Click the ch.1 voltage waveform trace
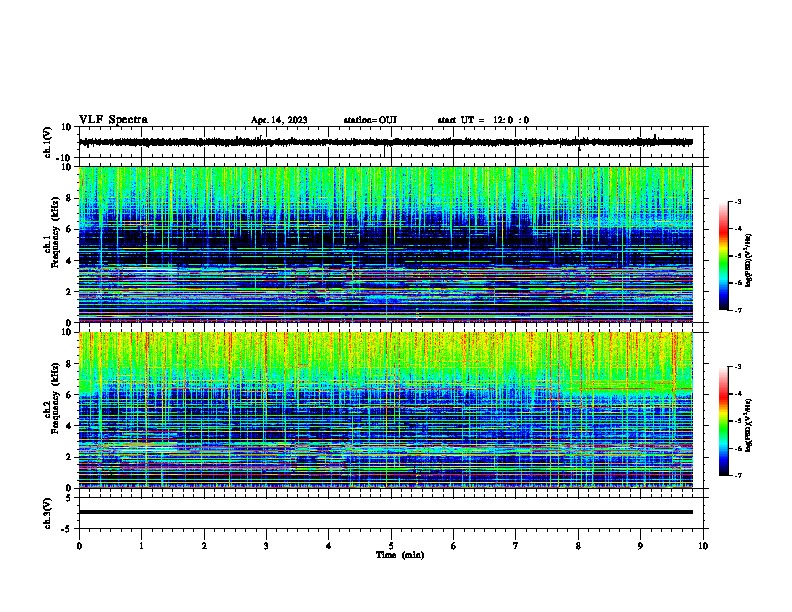 (x=385, y=142)
